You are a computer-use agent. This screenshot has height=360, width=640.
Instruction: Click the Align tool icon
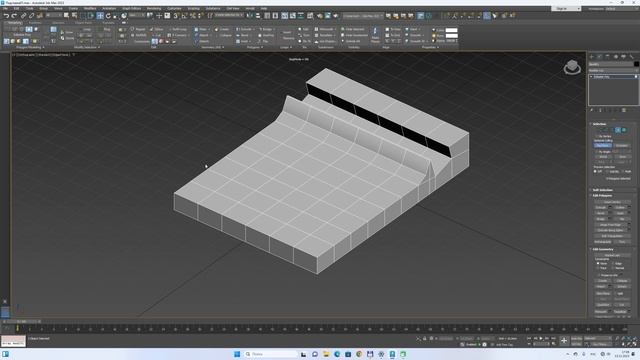click(258, 16)
